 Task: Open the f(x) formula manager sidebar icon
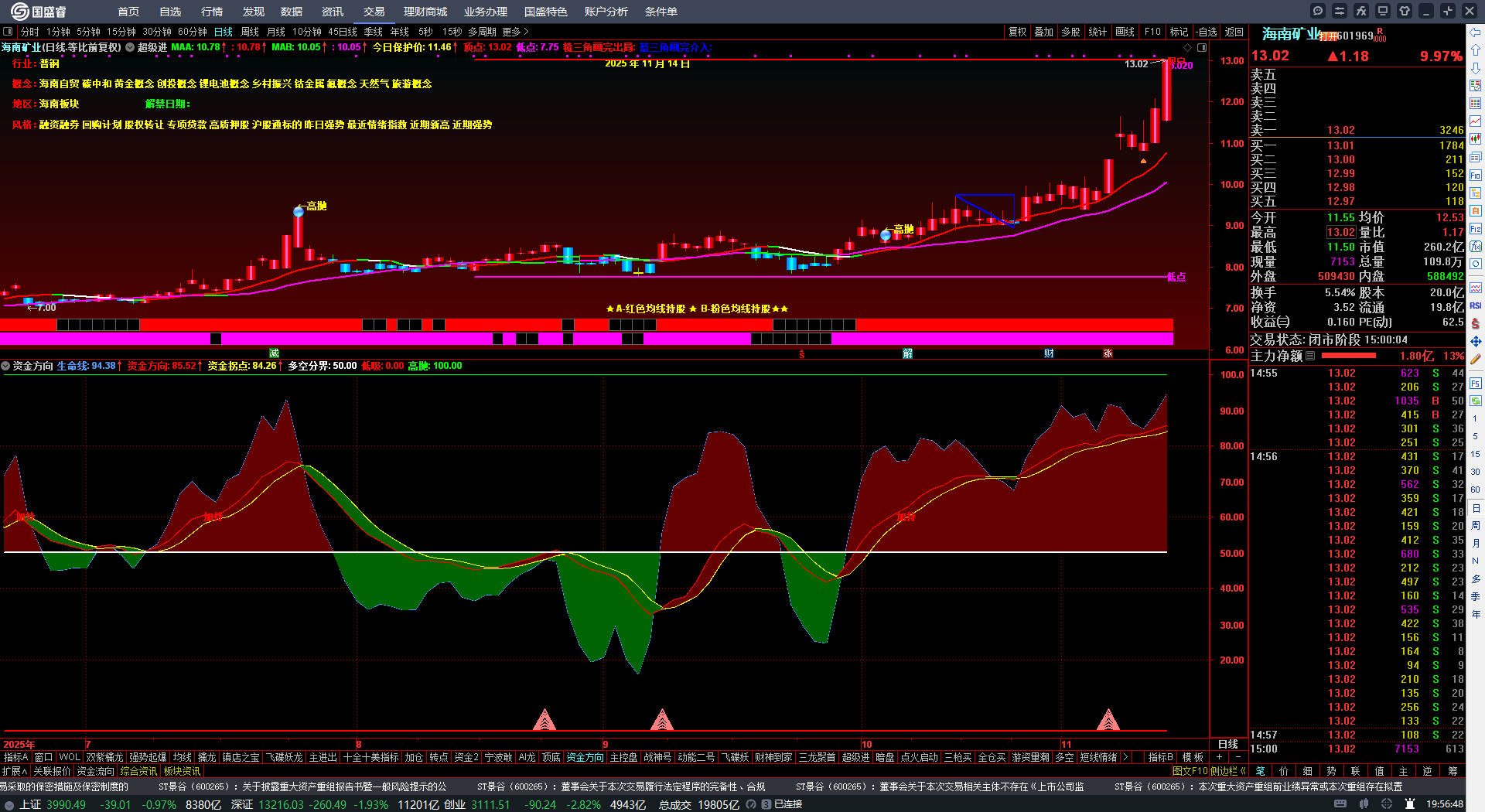[1476, 247]
